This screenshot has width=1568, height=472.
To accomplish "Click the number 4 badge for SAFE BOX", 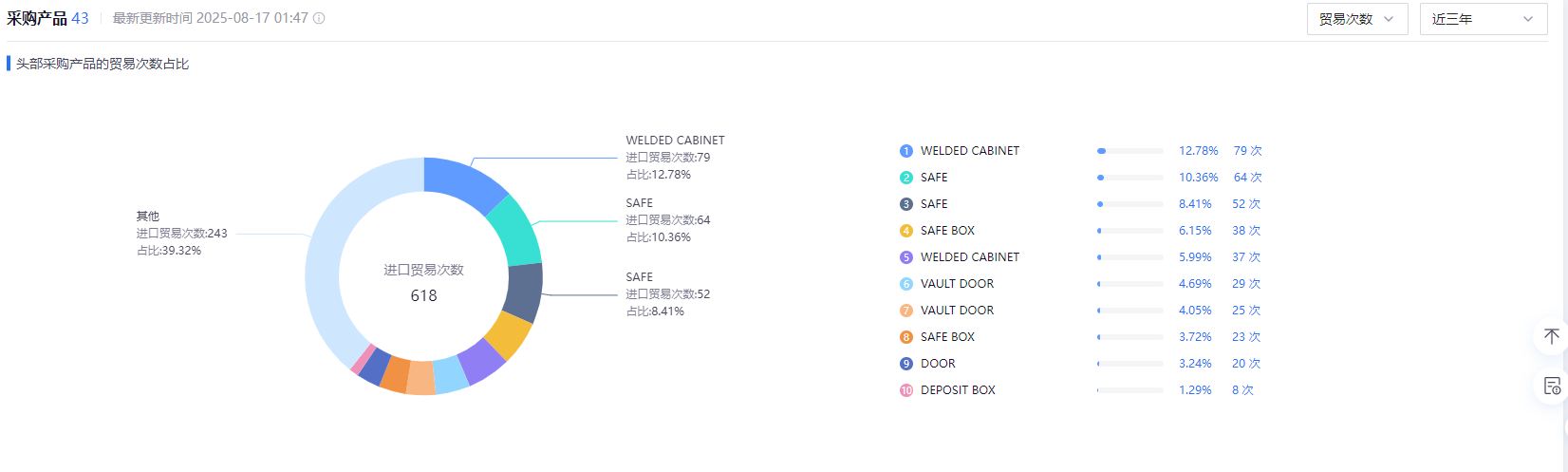I will [905, 231].
